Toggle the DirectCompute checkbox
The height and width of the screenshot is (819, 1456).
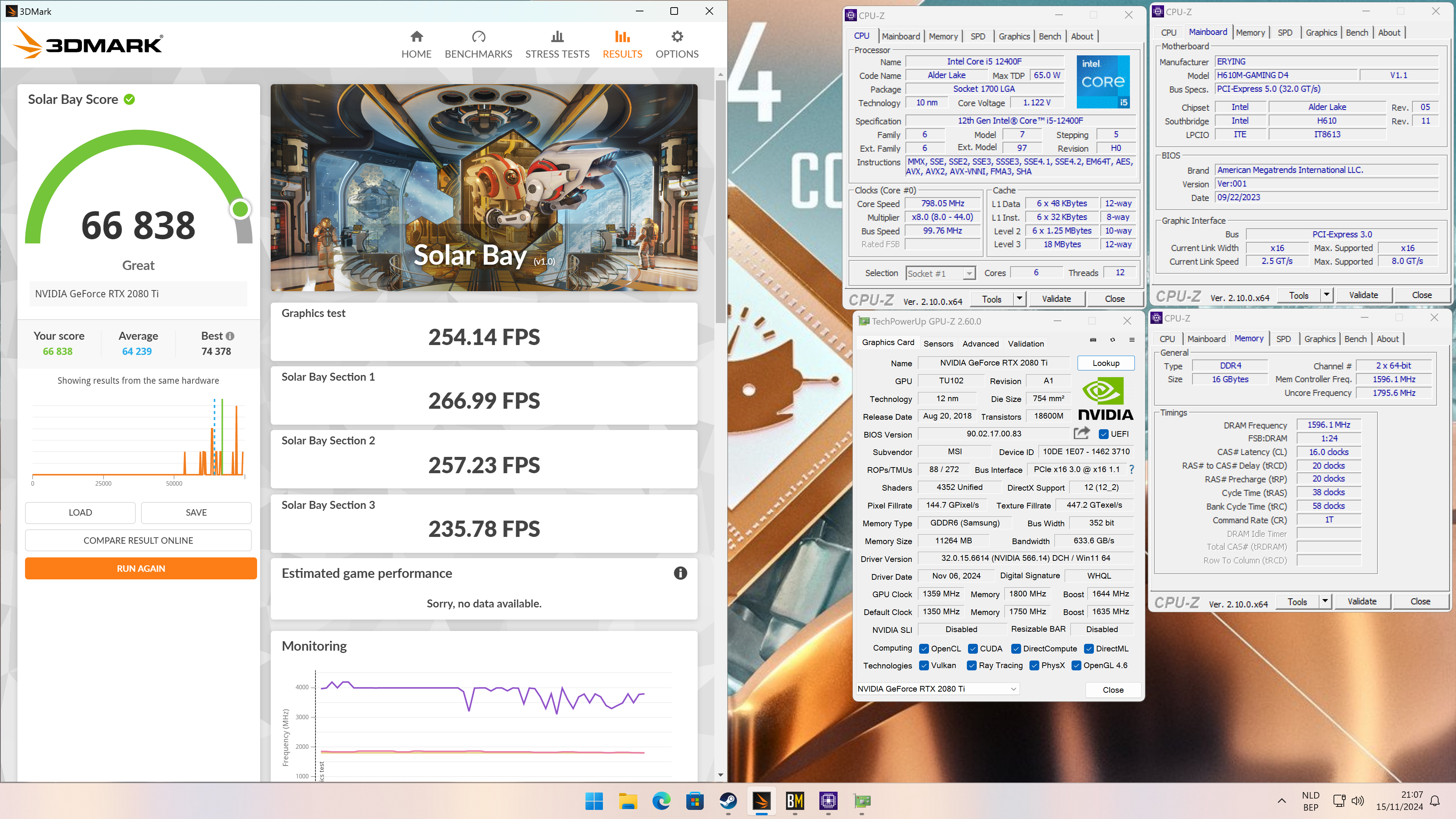click(1016, 649)
